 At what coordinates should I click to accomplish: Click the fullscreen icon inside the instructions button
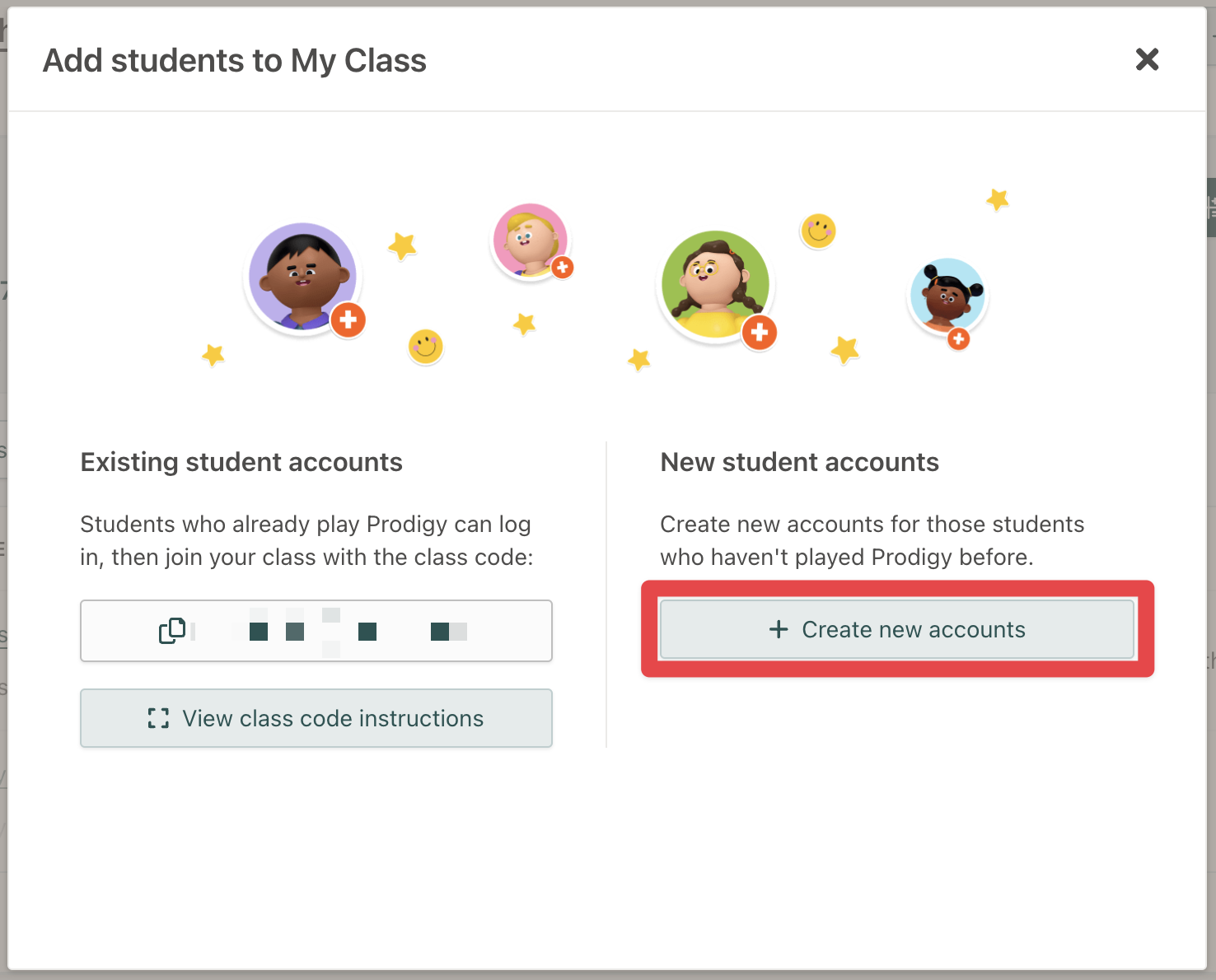(158, 718)
